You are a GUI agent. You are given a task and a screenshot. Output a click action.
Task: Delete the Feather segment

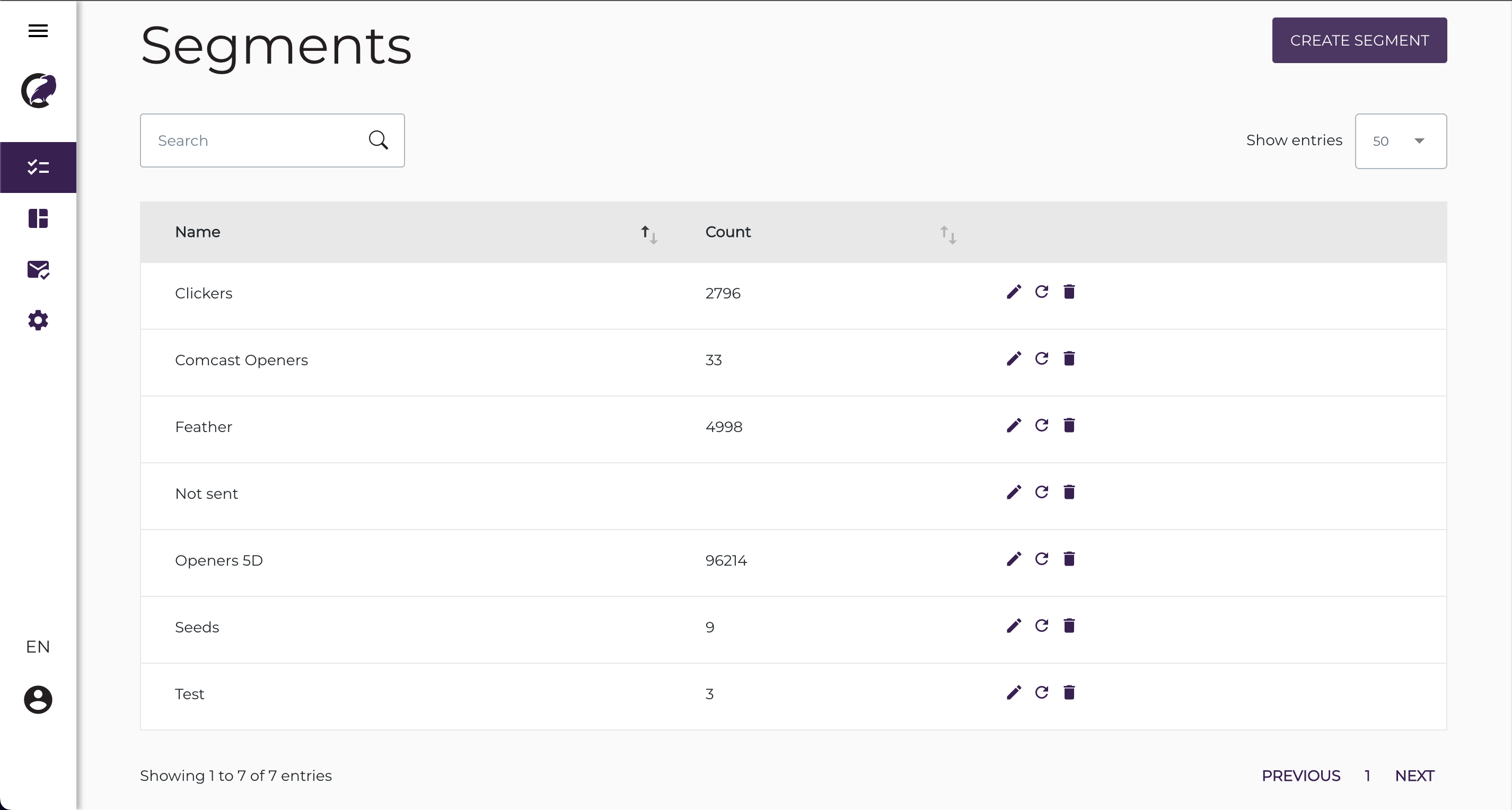(1069, 426)
